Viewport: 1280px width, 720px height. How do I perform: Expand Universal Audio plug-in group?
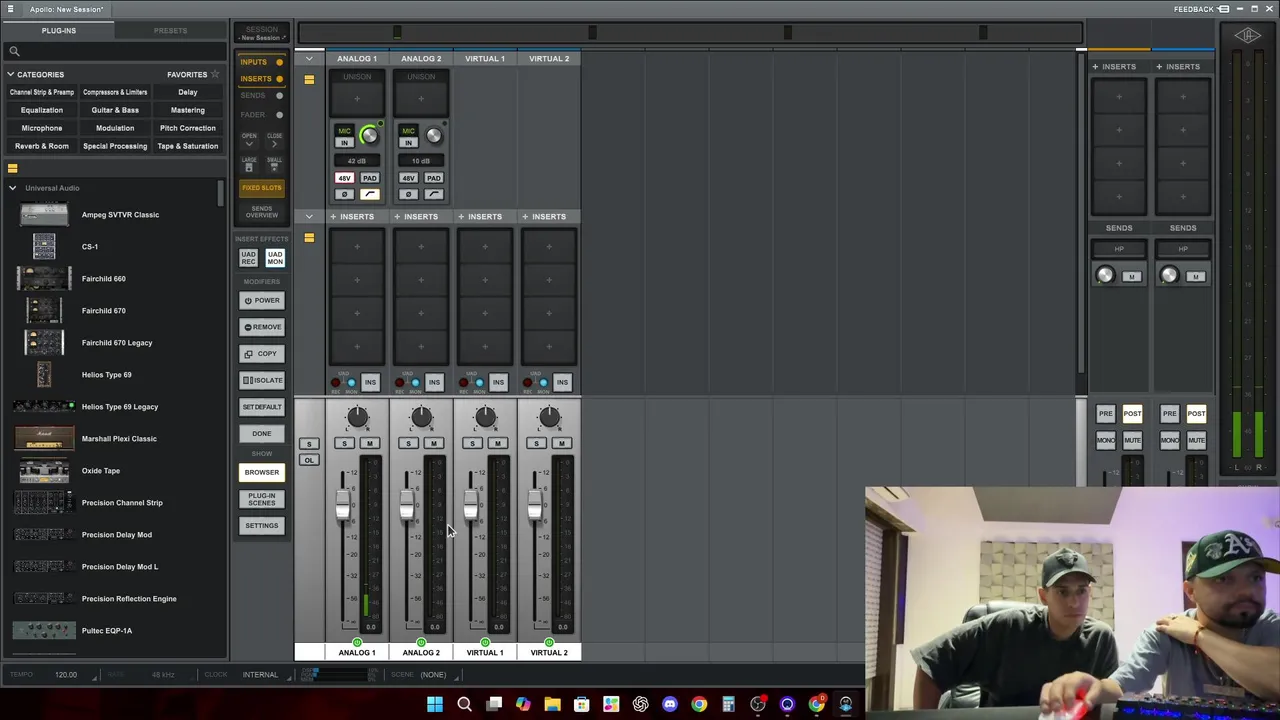pos(13,188)
